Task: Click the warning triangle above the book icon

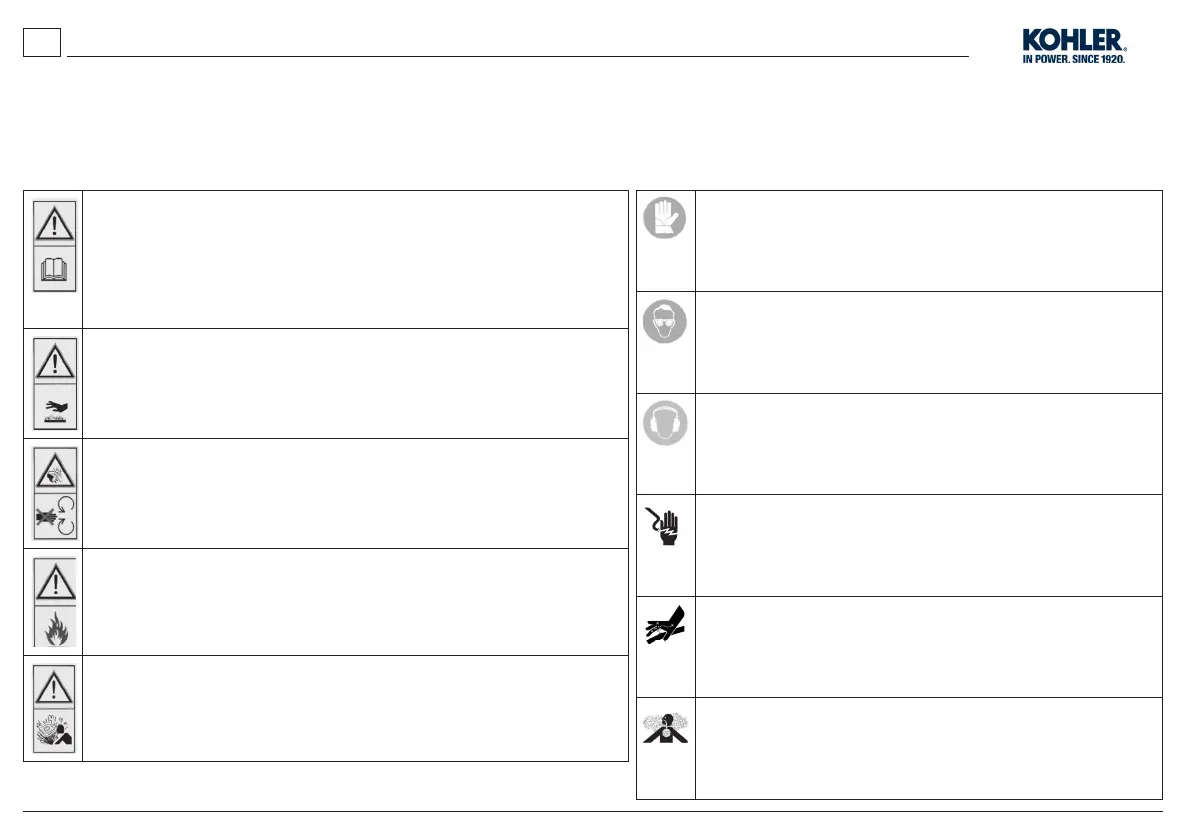Action: pyautogui.click(x=54, y=223)
